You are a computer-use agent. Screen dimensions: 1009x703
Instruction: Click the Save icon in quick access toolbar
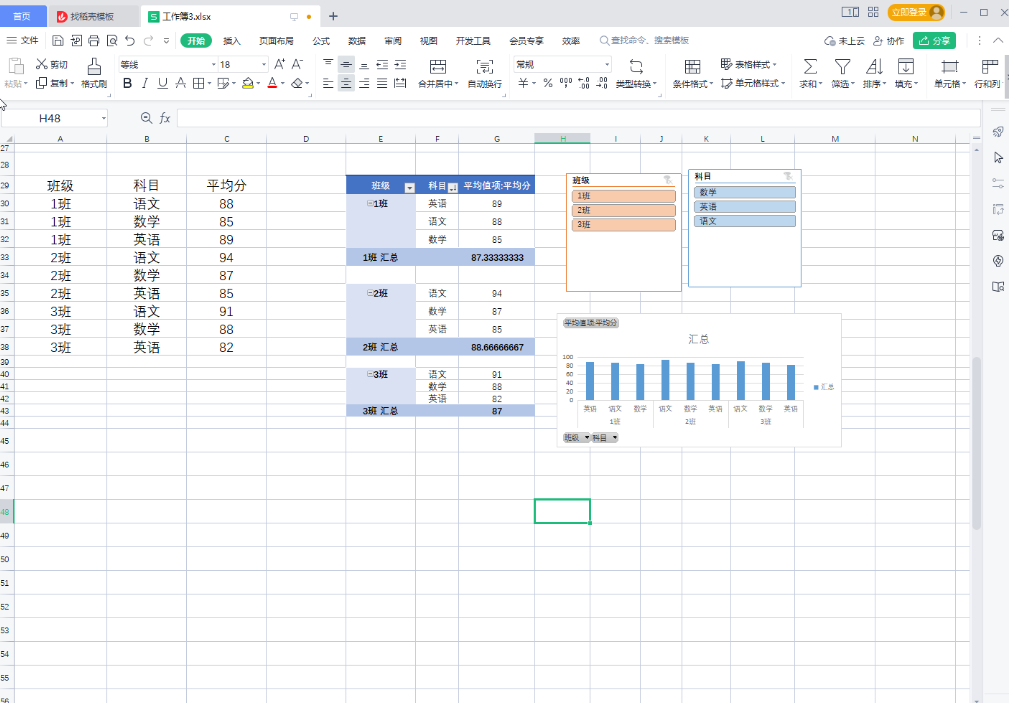58,41
